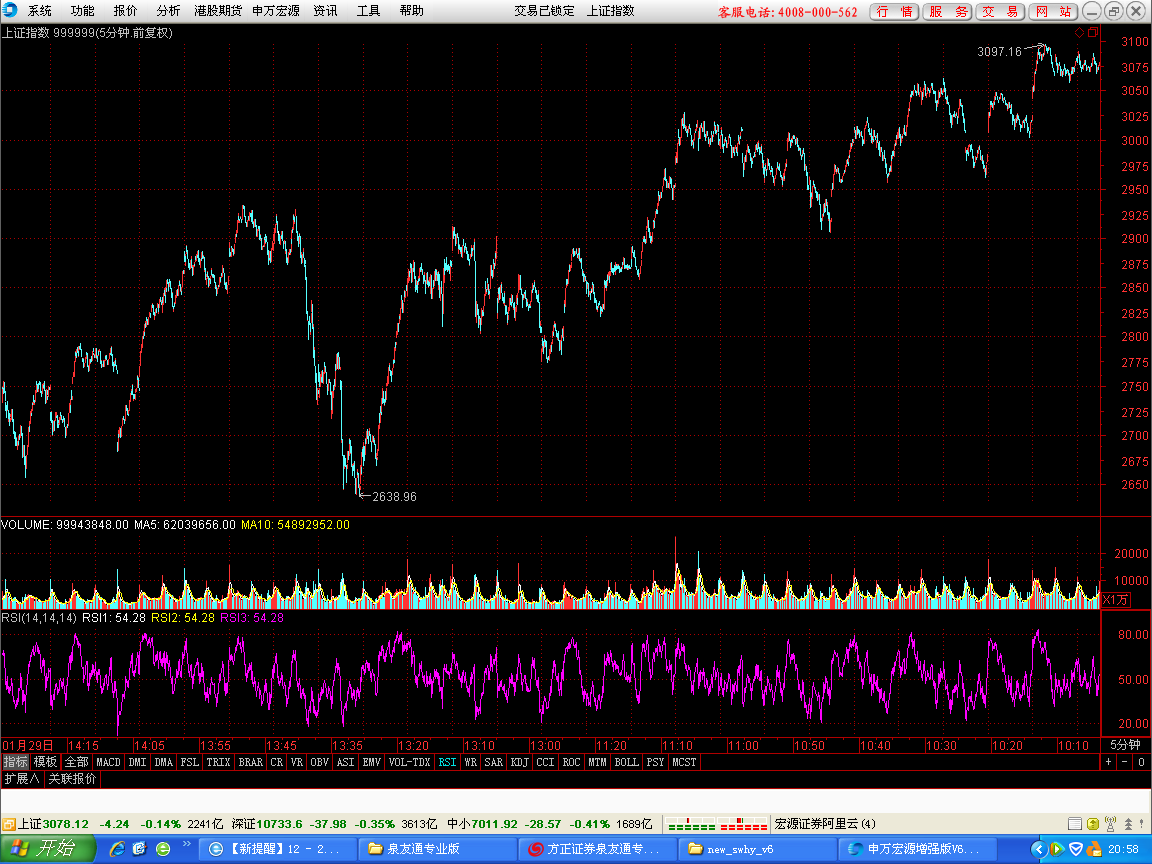1152x864 pixels.
Task: Click the list panel icon in status bar
Action: [x=1075, y=824]
